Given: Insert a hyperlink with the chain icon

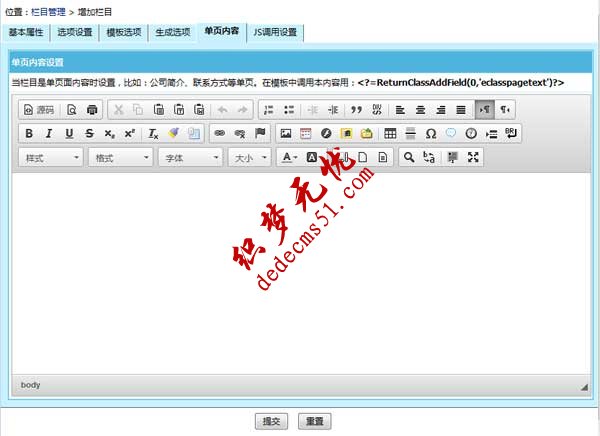Looking at the screenshot, I should pyautogui.click(x=220, y=133).
